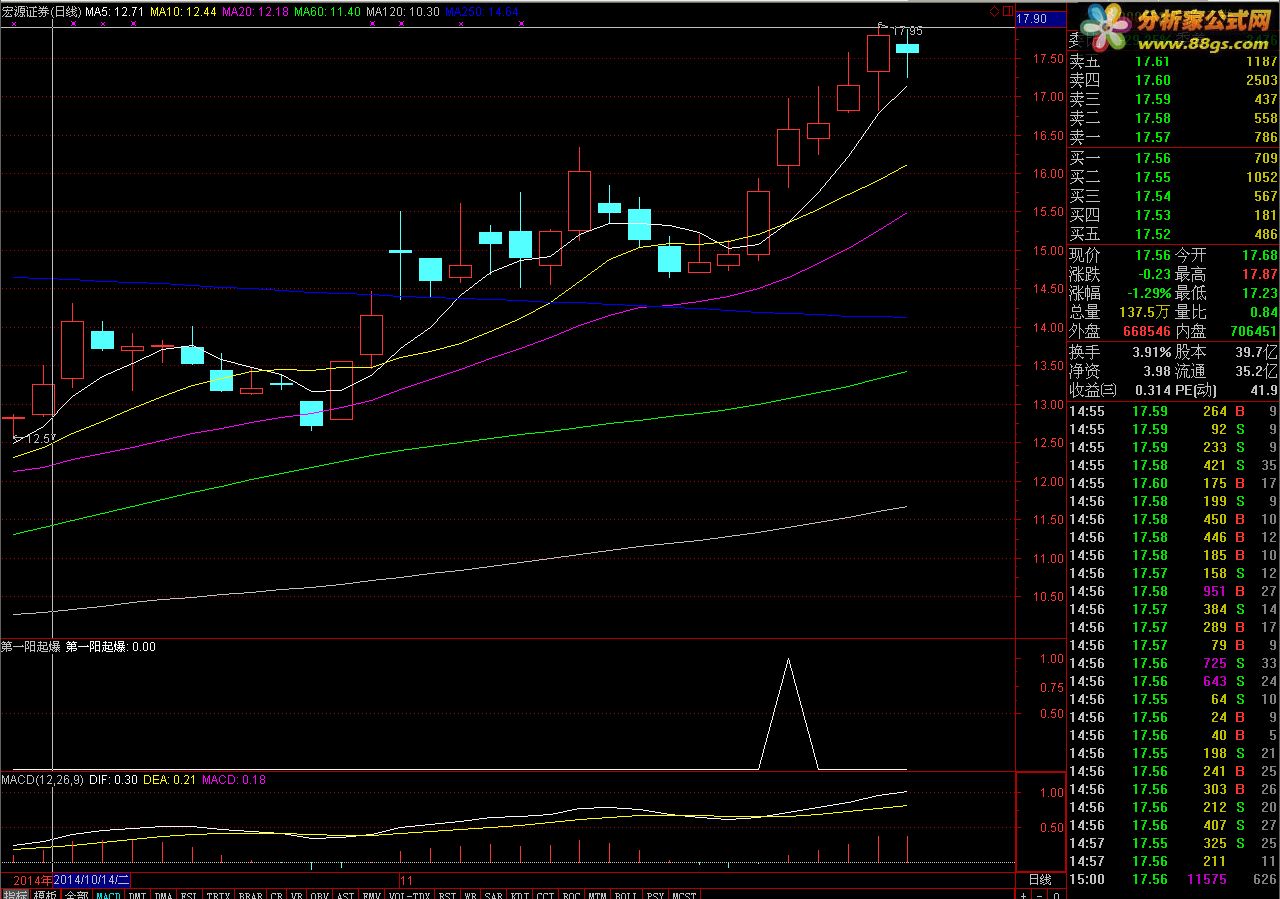The height and width of the screenshot is (899, 1280).
Task: Click the 2014/10/14/二 date label
Action: pos(92,880)
